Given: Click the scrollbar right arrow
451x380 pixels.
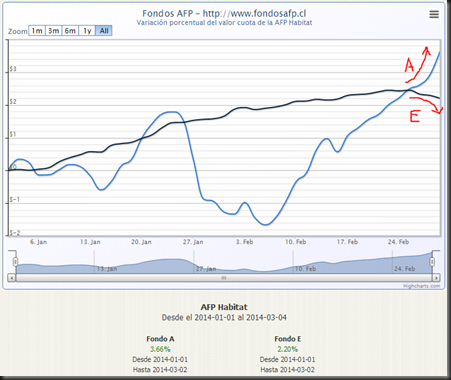Looking at the screenshot, I should pos(436,277).
